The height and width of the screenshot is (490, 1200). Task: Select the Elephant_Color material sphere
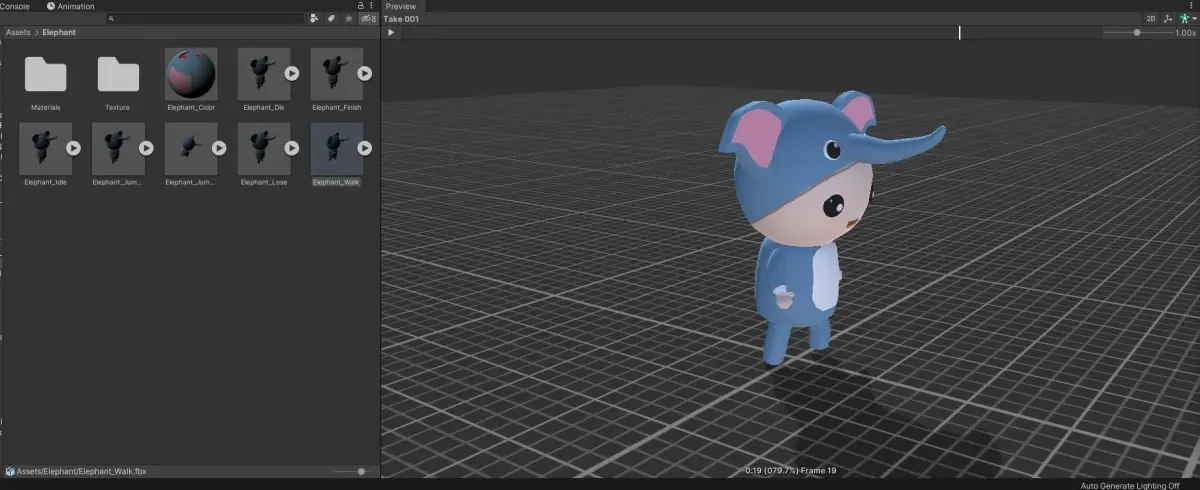[x=191, y=74]
